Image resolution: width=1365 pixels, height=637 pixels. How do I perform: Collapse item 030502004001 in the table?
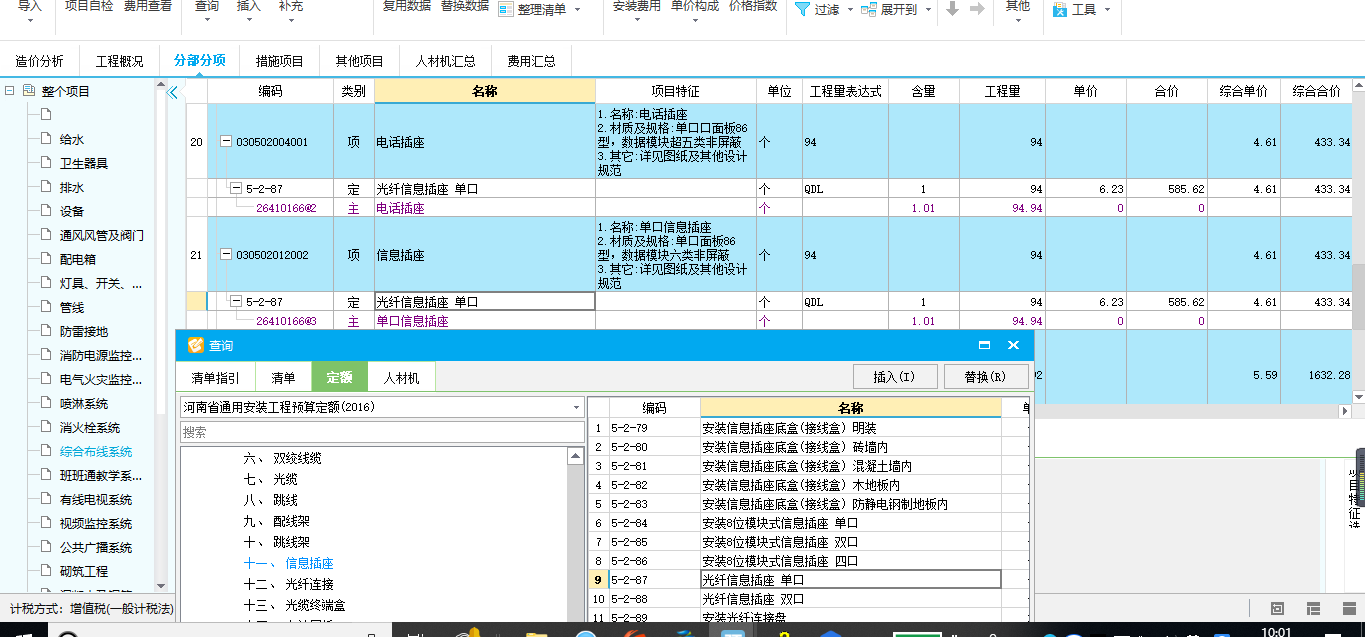click(x=226, y=142)
